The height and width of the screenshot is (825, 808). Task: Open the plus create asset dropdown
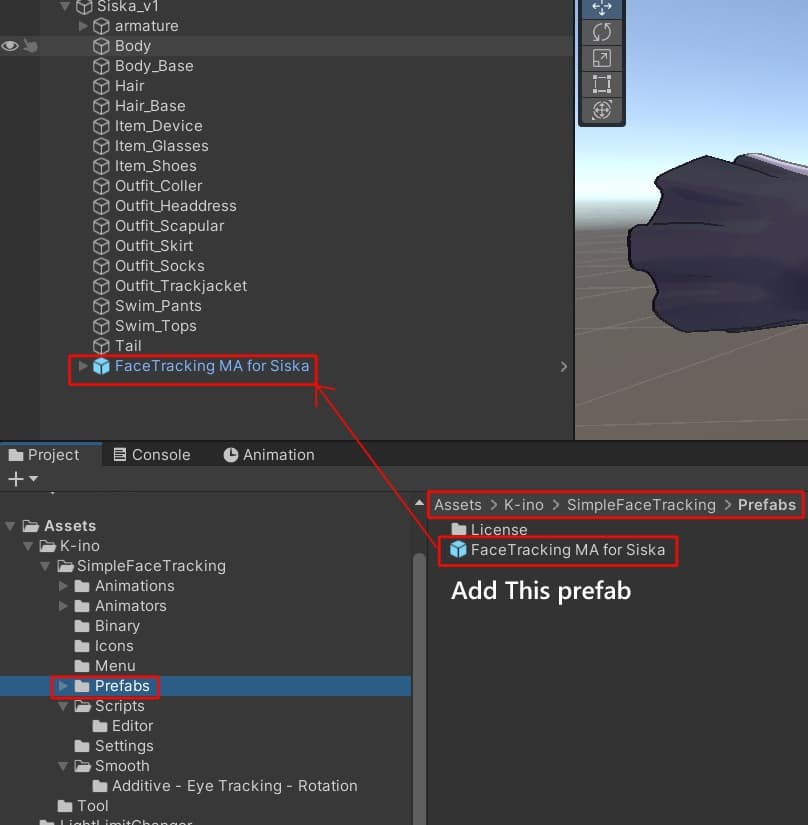click(x=22, y=479)
